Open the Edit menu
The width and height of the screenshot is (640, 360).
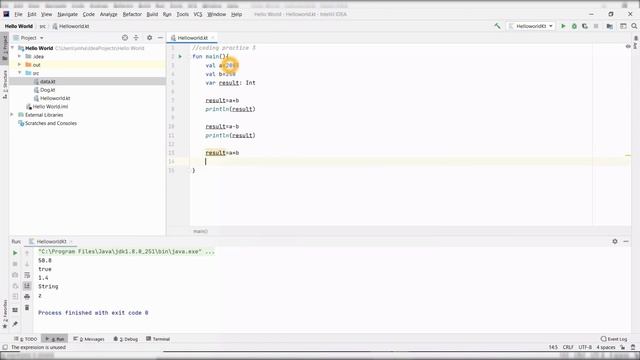pos(32,14)
